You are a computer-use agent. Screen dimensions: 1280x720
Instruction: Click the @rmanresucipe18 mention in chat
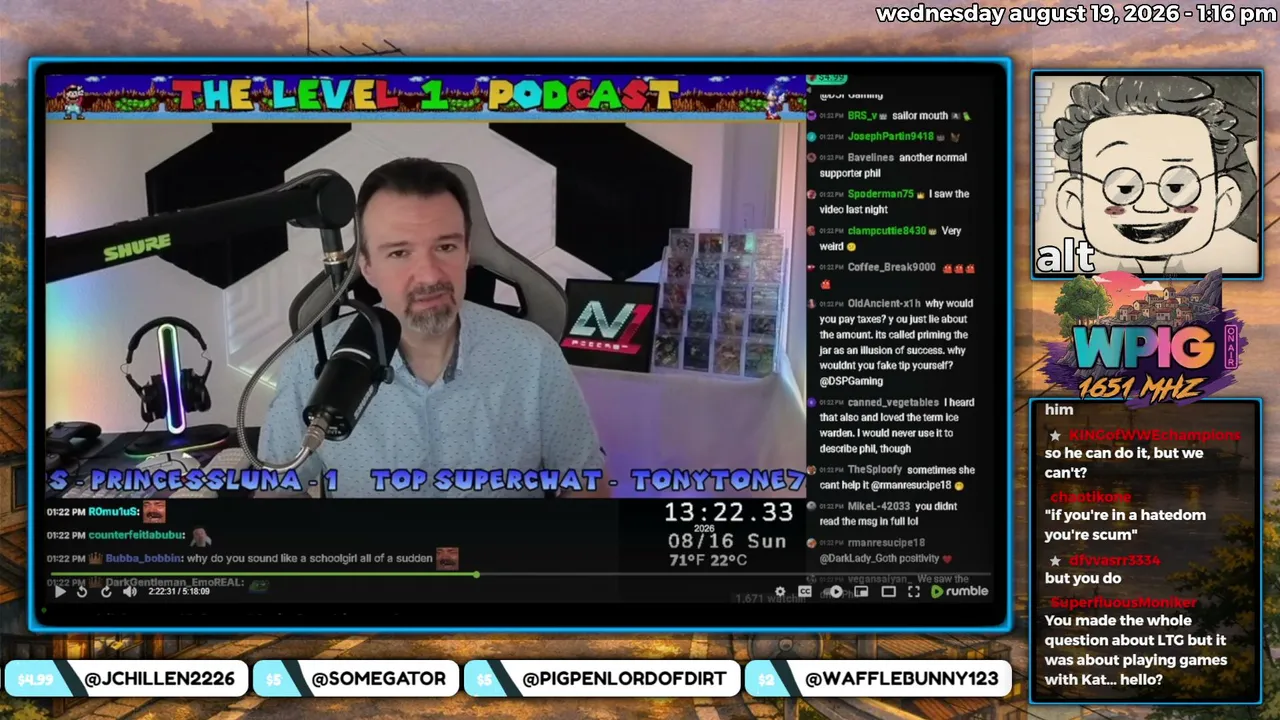[x=910, y=485]
